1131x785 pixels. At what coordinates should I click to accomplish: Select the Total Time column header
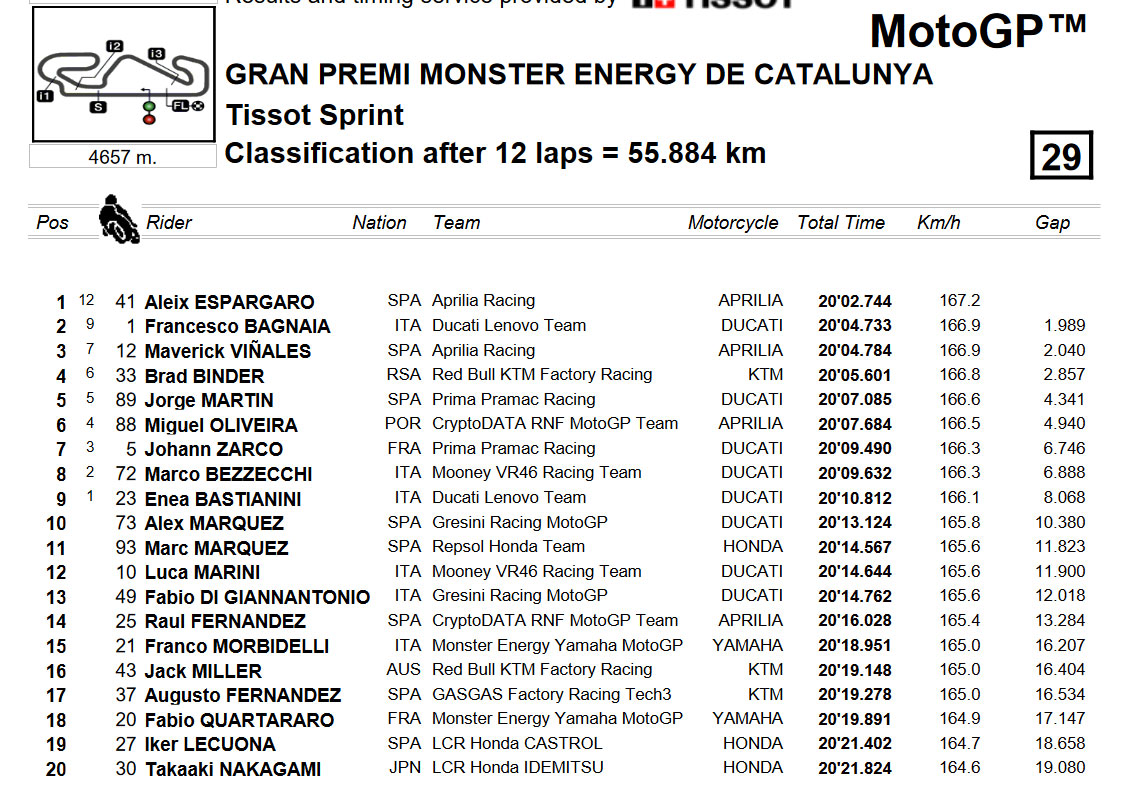[x=840, y=222]
